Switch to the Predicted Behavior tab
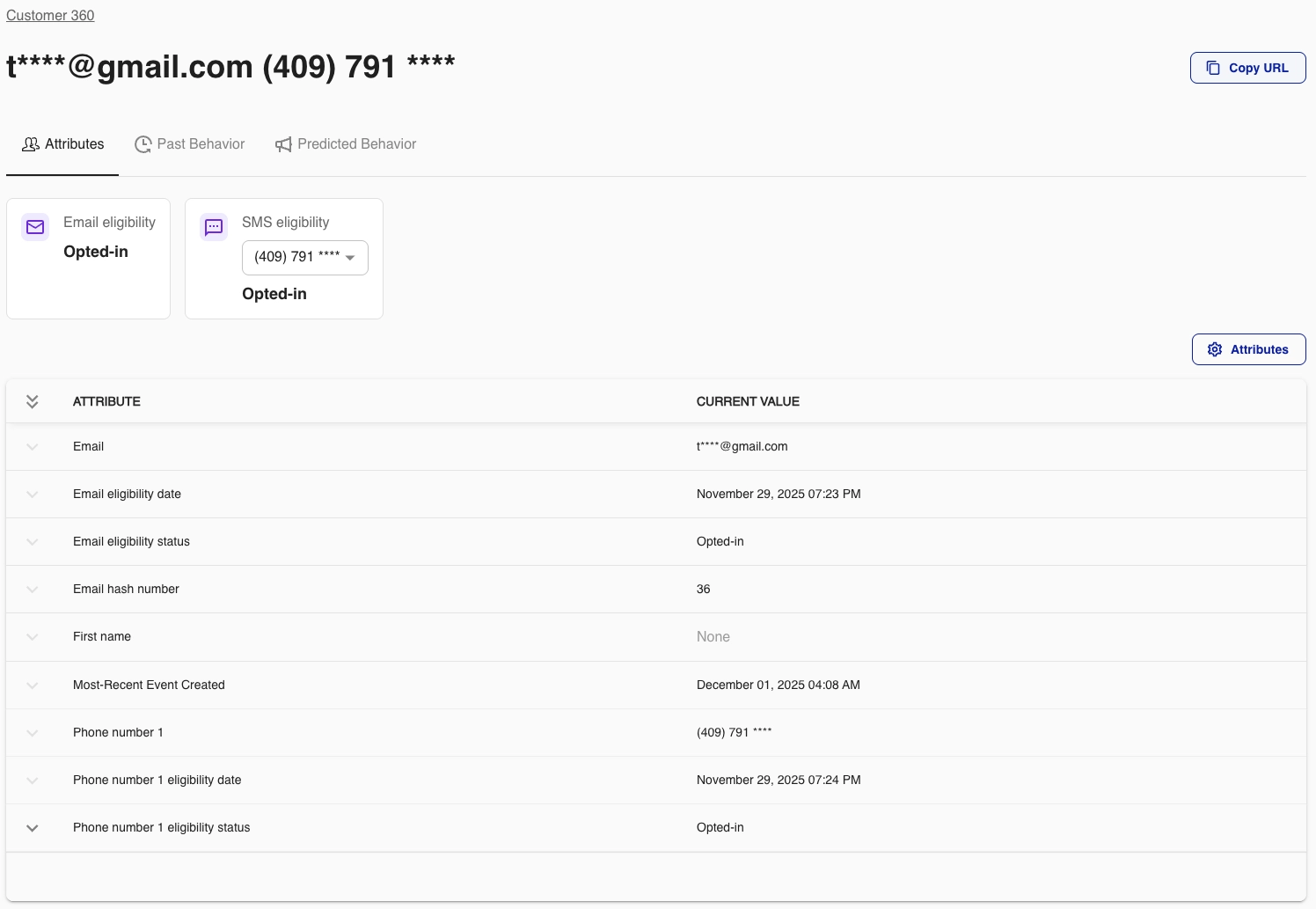Viewport: 1316px width, 909px height. (356, 144)
